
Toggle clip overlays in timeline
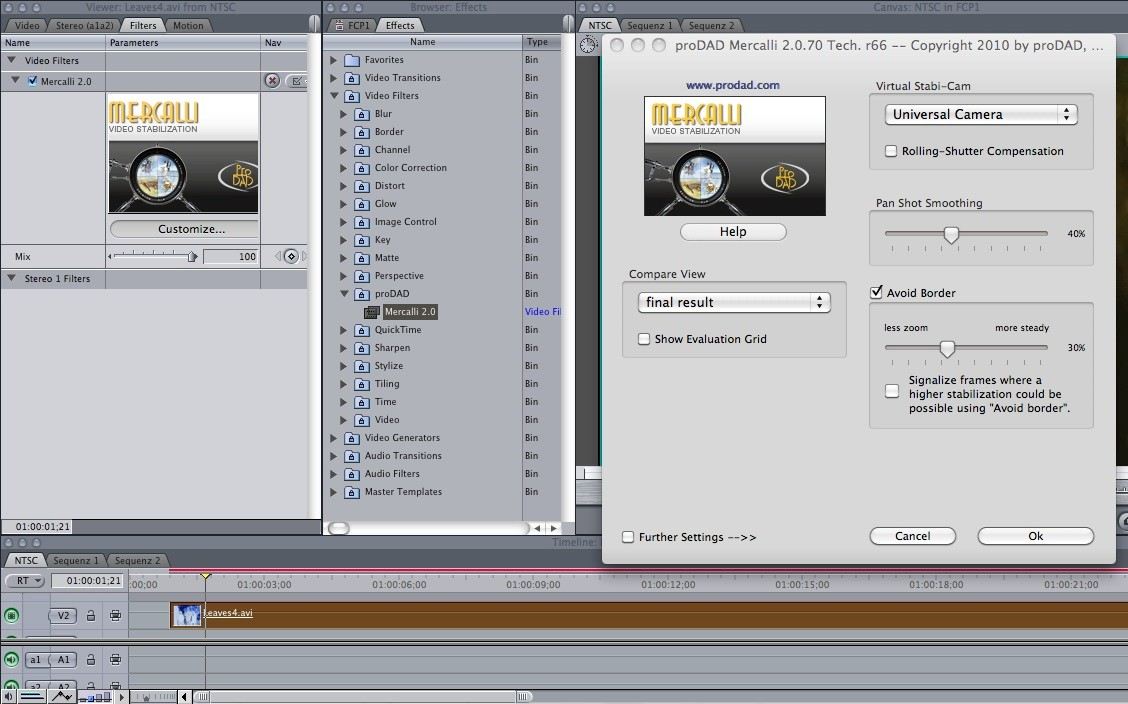[x=62, y=696]
